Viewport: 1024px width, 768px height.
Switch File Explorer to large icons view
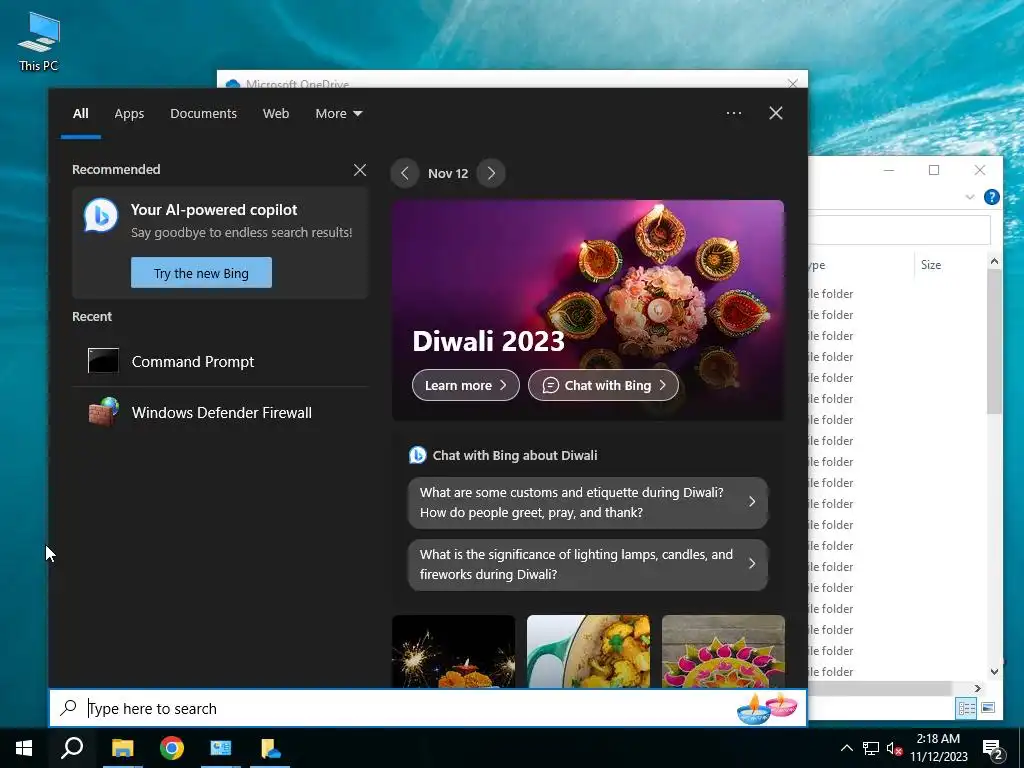coord(987,708)
